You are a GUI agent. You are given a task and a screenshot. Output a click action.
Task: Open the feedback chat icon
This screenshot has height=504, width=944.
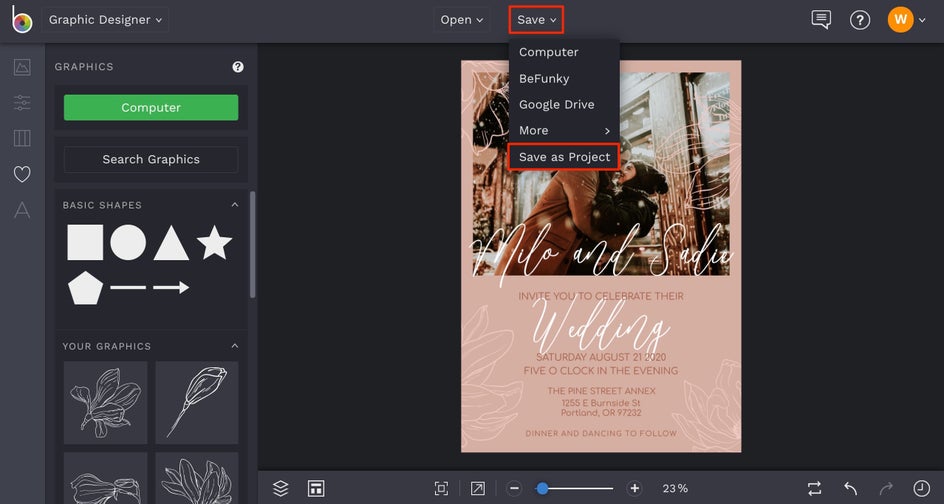(x=821, y=20)
